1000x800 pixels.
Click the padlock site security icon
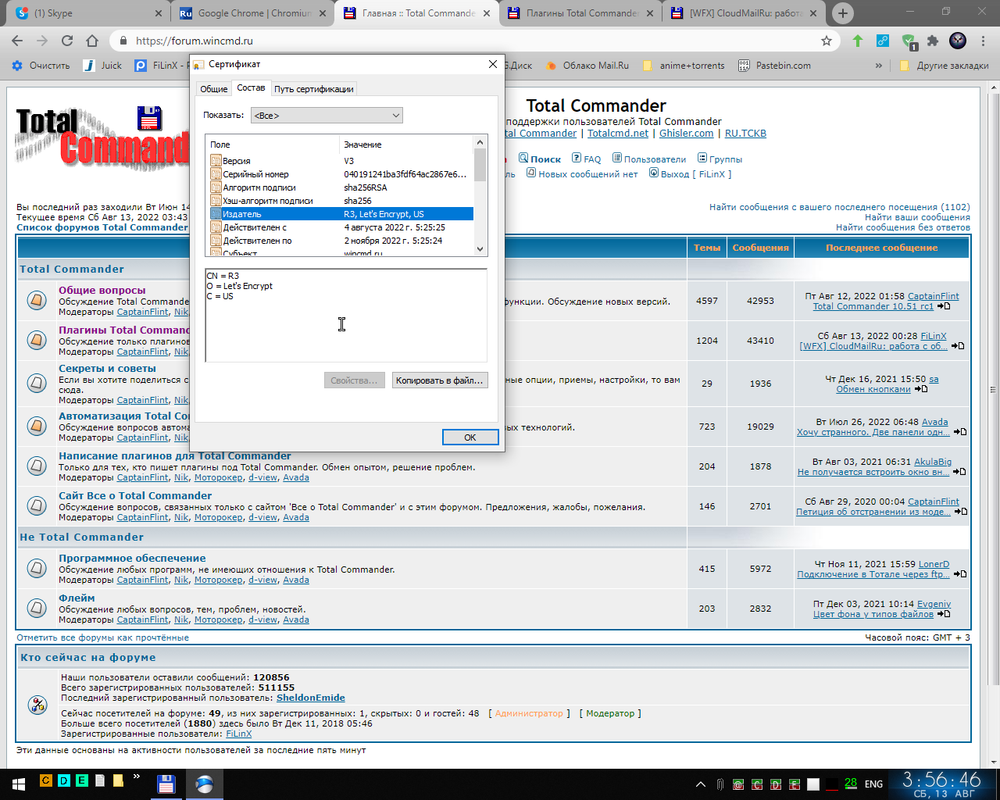pyautogui.click(x=122, y=41)
